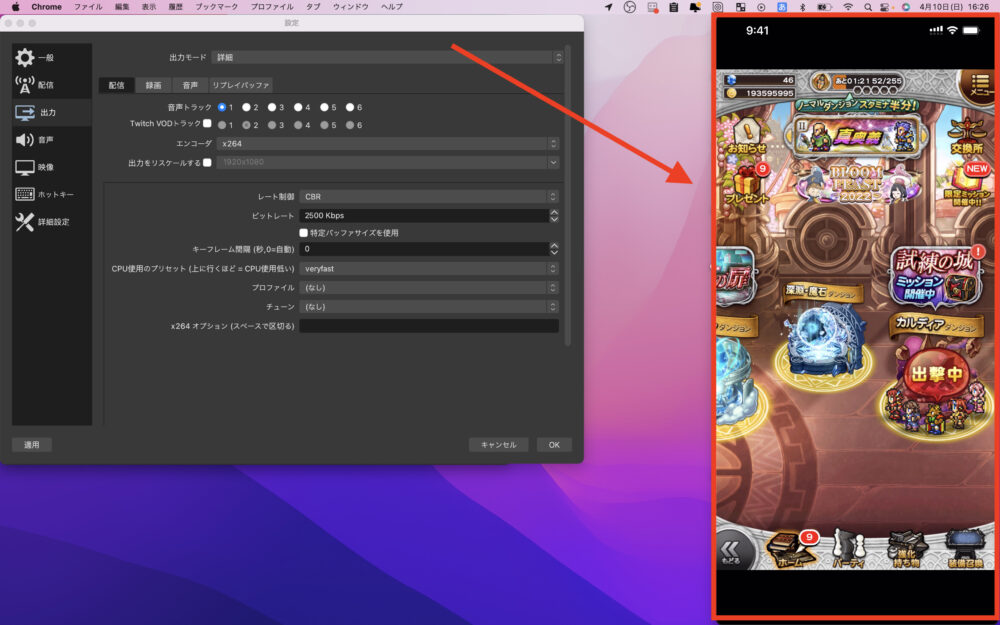Focus the キーフレーム間隔 field showing 0
This screenshot has height=625, width=1000.
(425, 249)
